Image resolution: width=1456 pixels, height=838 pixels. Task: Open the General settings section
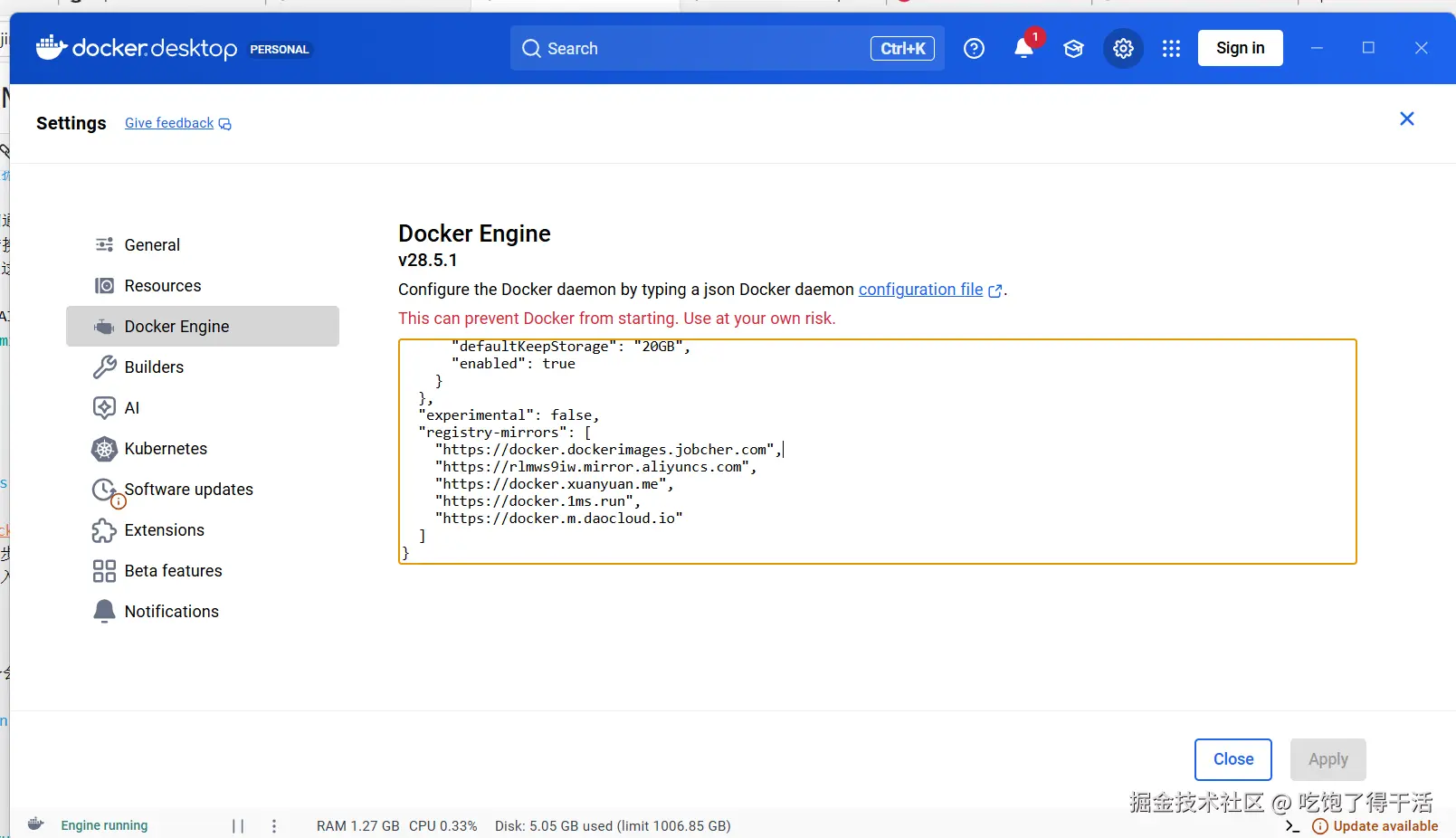(x=203, y=244)
